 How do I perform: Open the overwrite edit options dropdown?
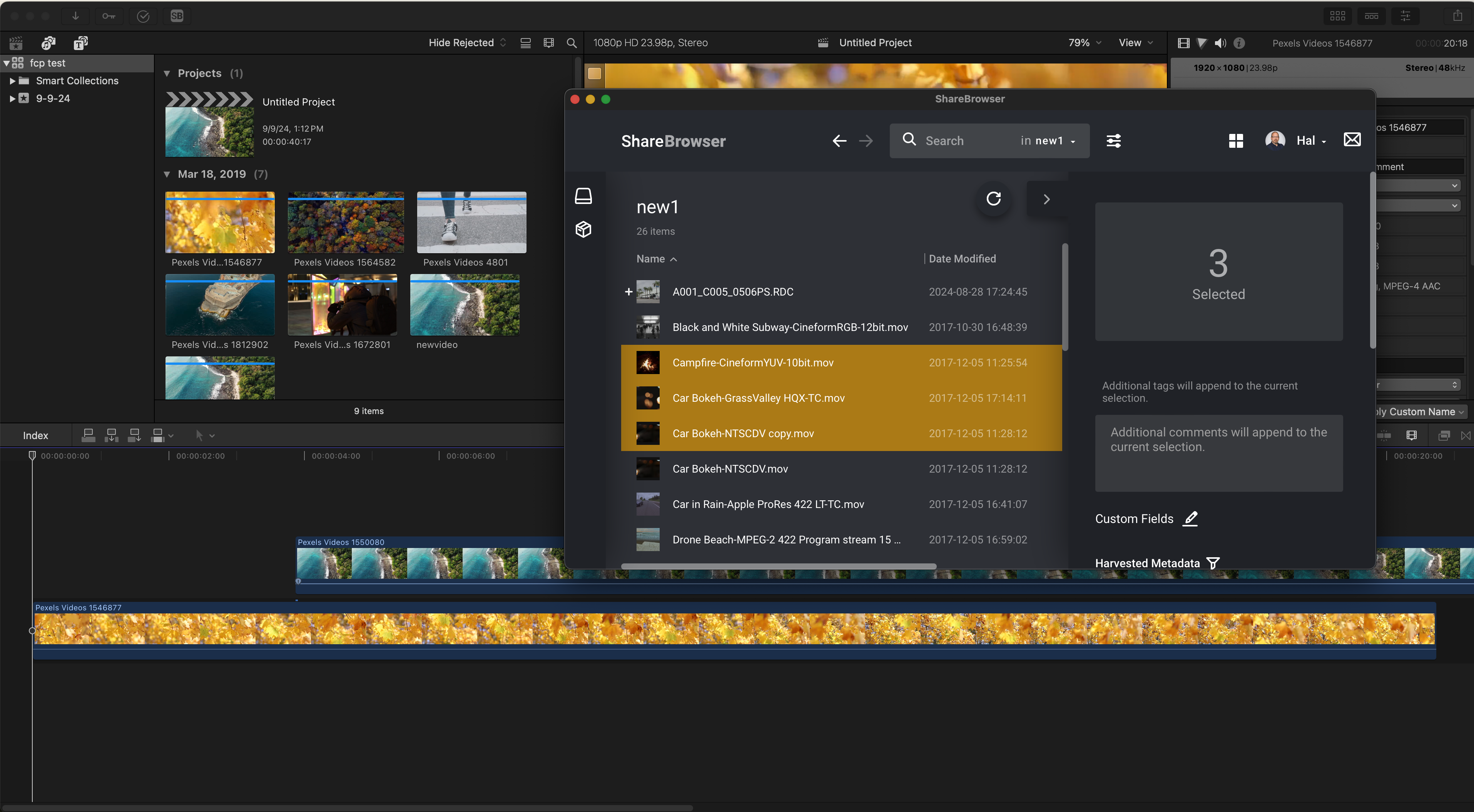(162, 436)
